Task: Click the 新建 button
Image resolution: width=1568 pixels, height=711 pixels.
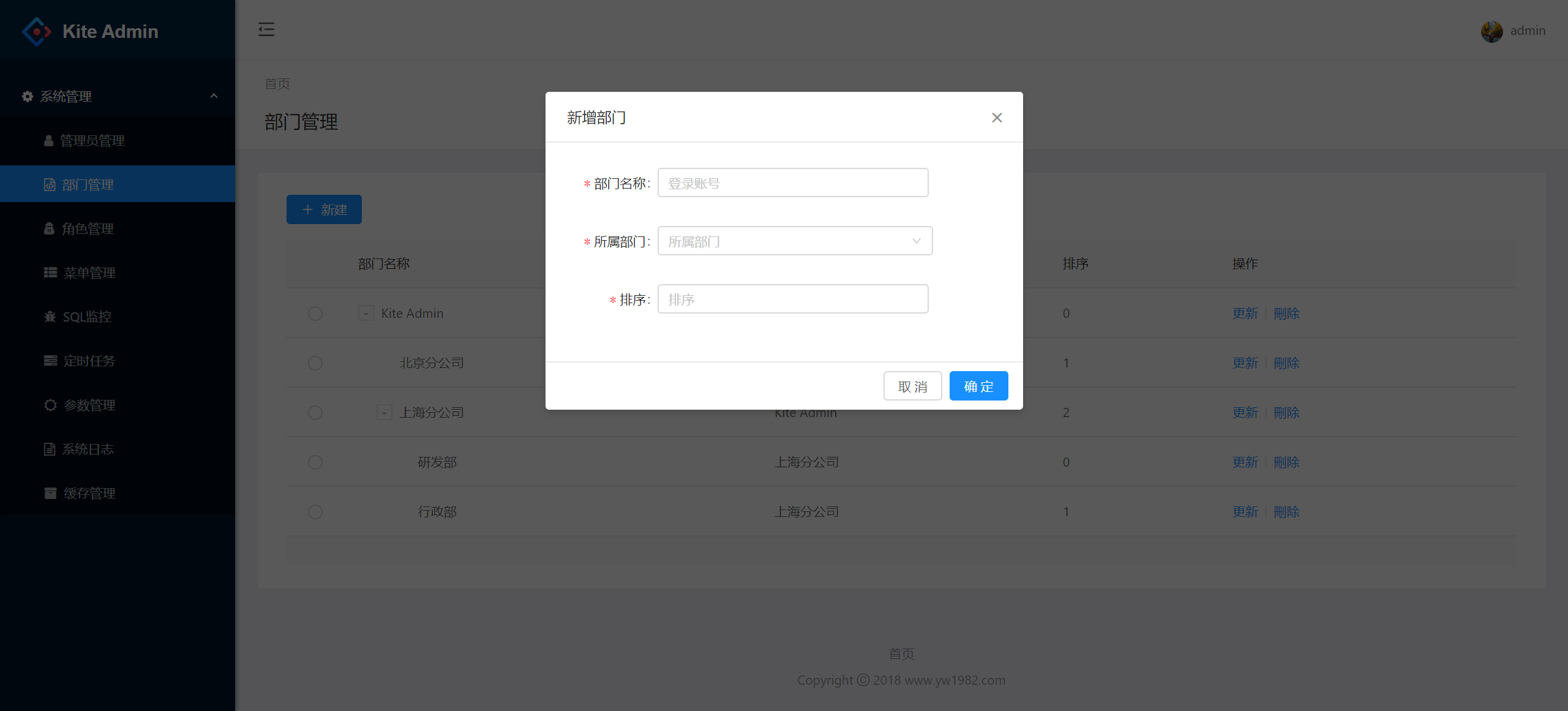Action: [x=324, y=209]
